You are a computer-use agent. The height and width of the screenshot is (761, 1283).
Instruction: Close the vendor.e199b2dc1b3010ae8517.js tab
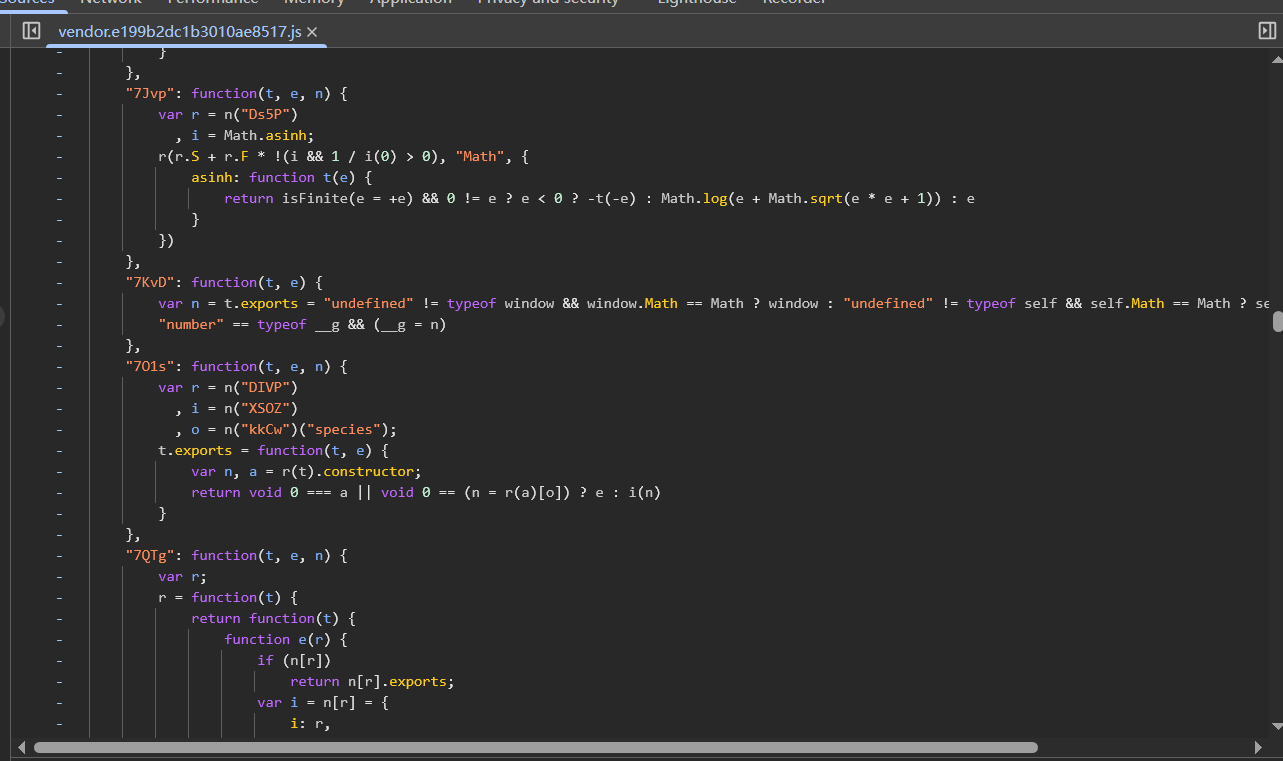[313, 32]
